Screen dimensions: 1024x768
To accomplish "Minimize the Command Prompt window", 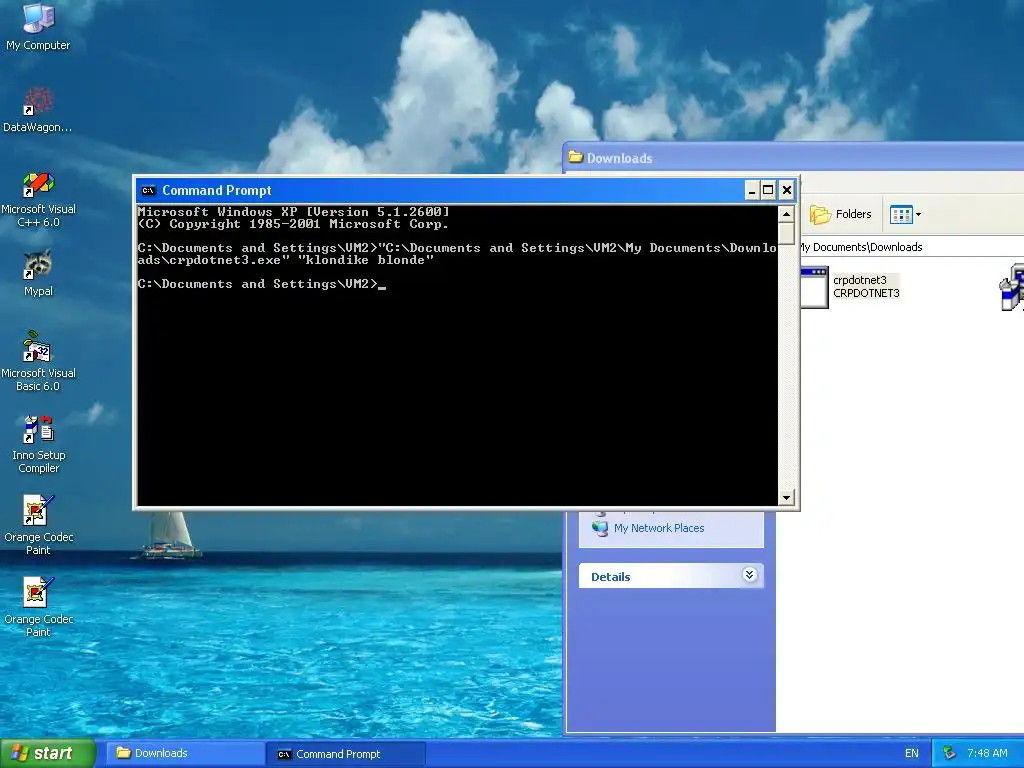I will click(752, 190).
